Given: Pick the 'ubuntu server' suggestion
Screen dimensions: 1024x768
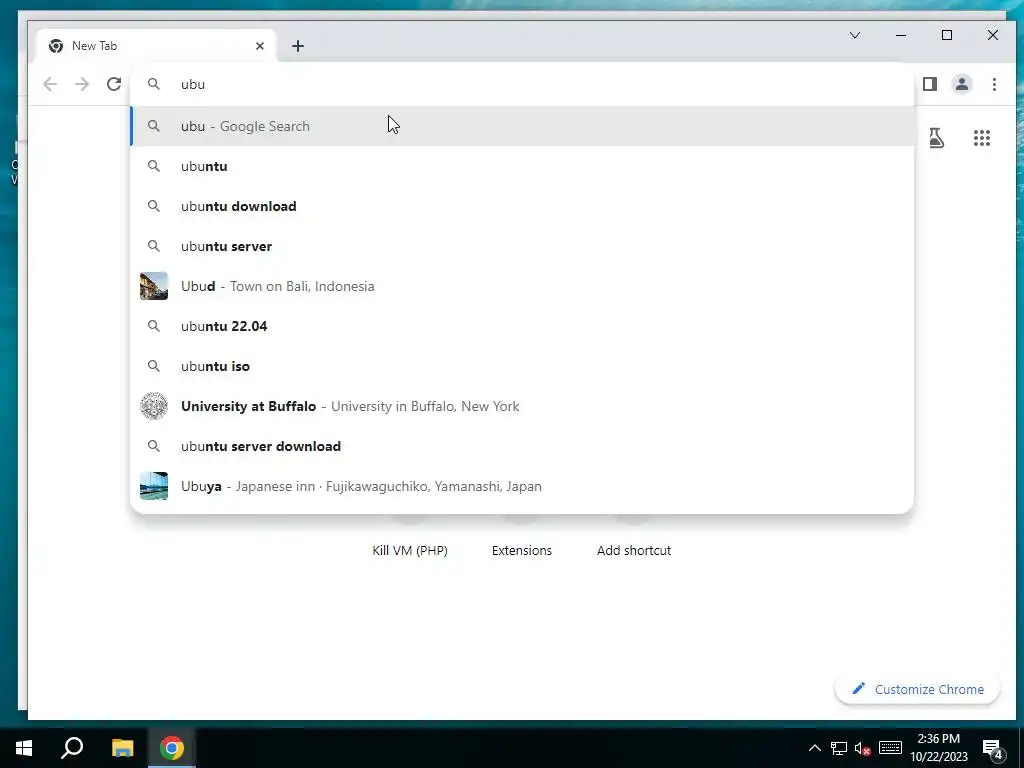Looking at the screenshot, I should [522, 246].
